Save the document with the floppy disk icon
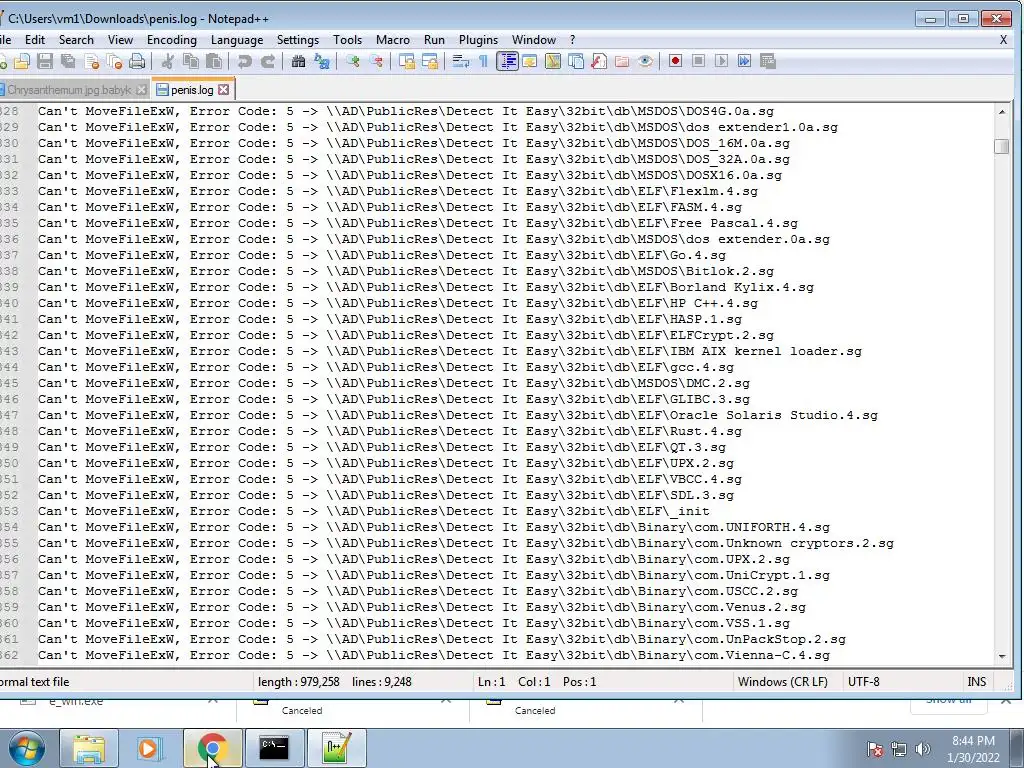Screen dimensions: 1024x768 (44, 61)
